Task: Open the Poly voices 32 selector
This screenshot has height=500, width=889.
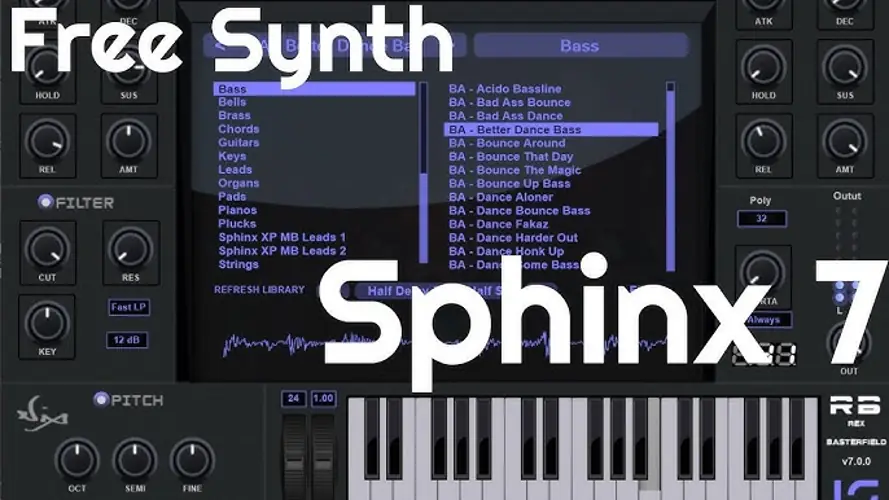Action: 762,219
